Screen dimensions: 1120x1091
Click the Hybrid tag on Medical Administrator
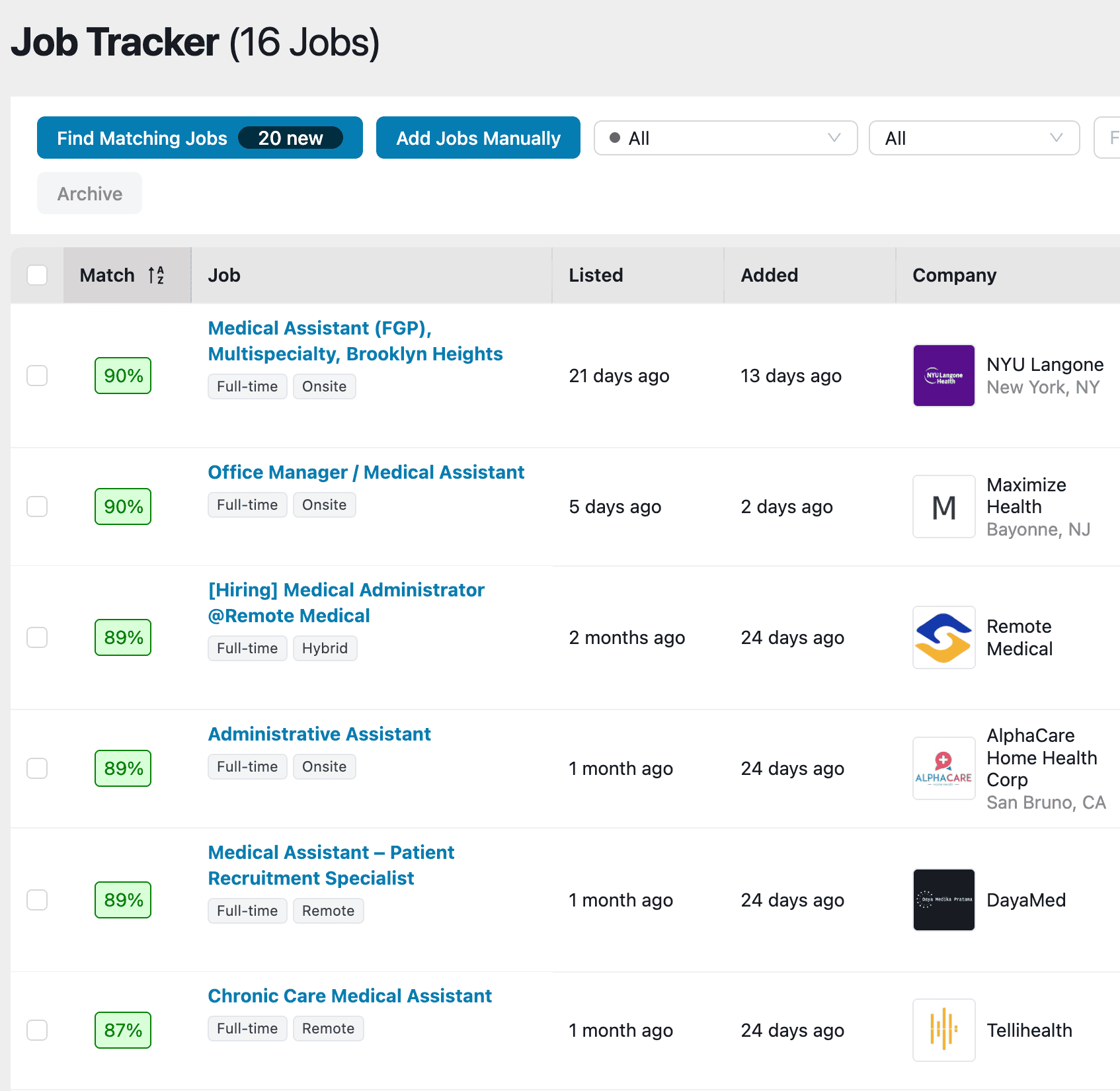tap(325, 649)
